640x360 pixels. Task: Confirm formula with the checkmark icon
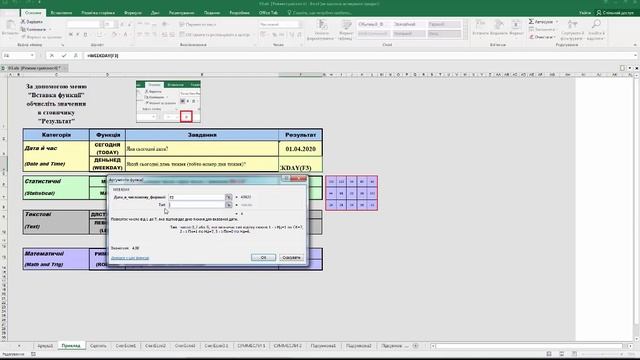[x=64, y=56]
